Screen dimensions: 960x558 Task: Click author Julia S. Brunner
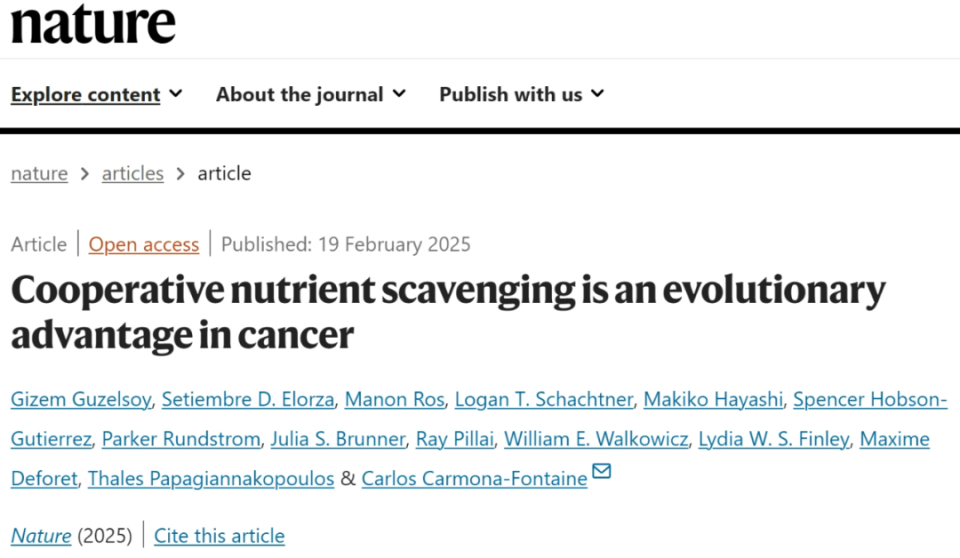[x=339, y=439]
